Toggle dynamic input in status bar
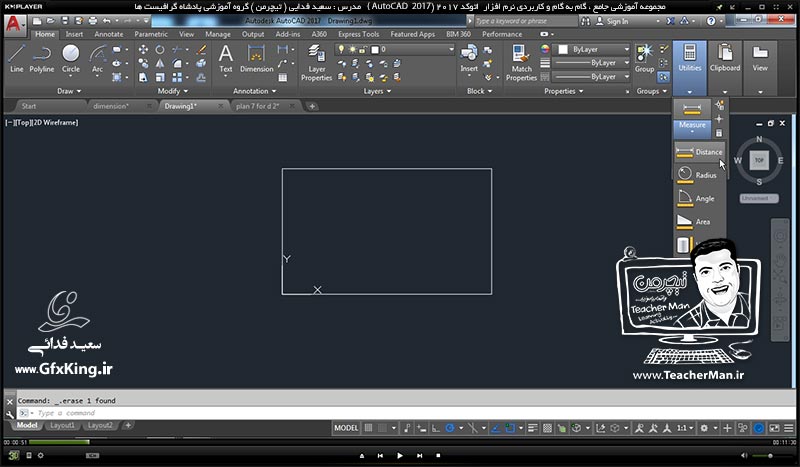Image resolution: width=800 pixels, height=467 pixels. tap(421, 428)
